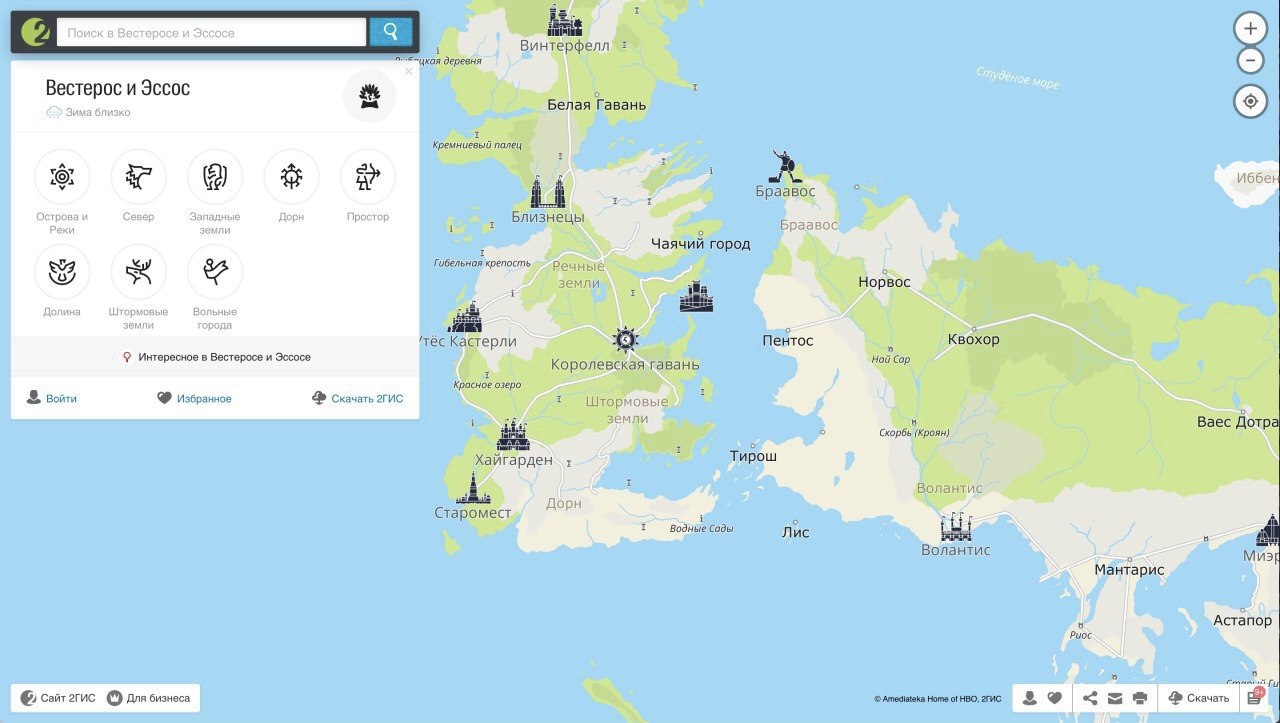Click the Утёс Кастерли castle marker
1280x723 pixels.
(x=465, y=318)
